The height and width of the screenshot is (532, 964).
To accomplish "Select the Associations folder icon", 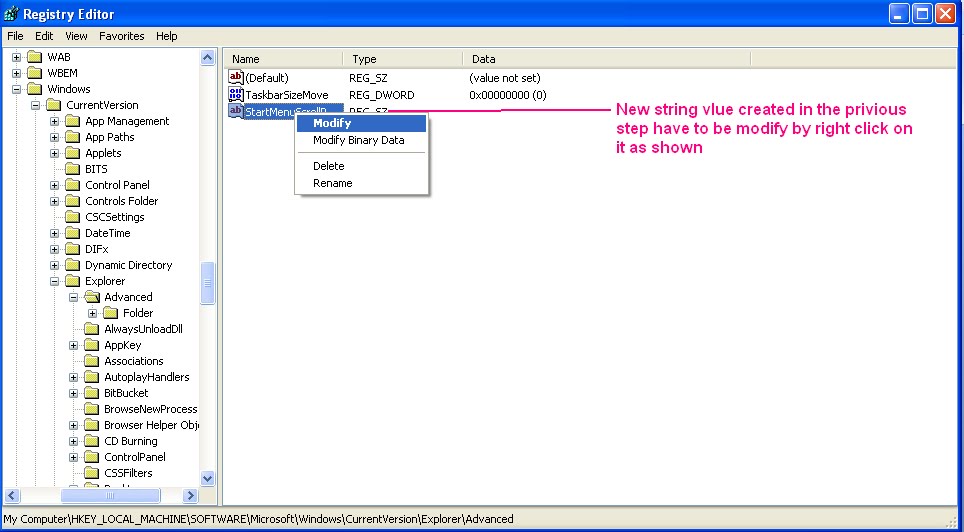I will click(92, 361).
